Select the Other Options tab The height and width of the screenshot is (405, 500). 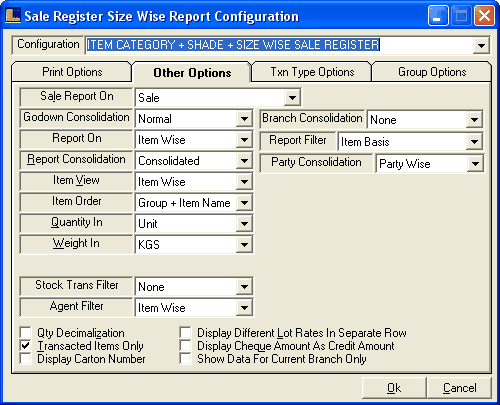[x=192, y=72]
